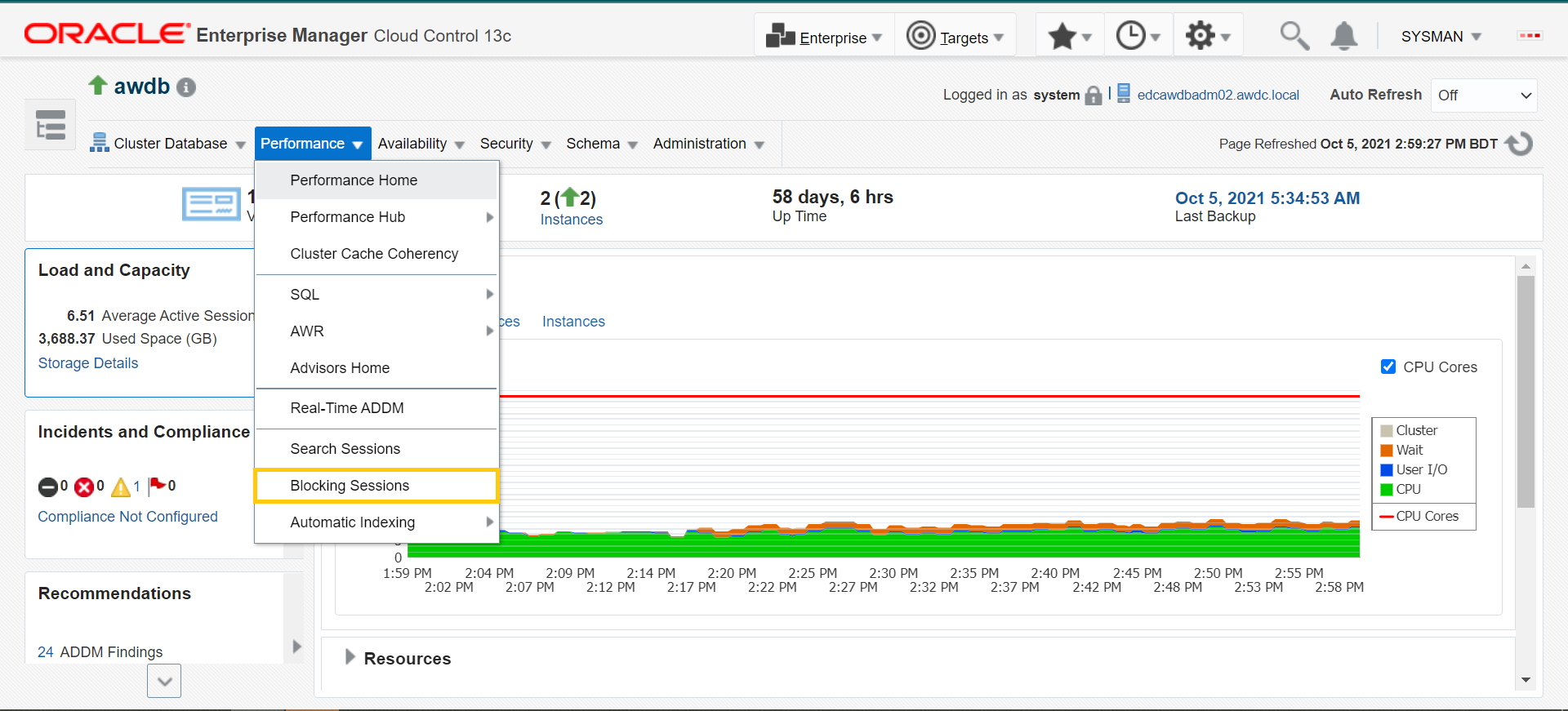
Task: Click the database version card icon
Action: (212, 204)
